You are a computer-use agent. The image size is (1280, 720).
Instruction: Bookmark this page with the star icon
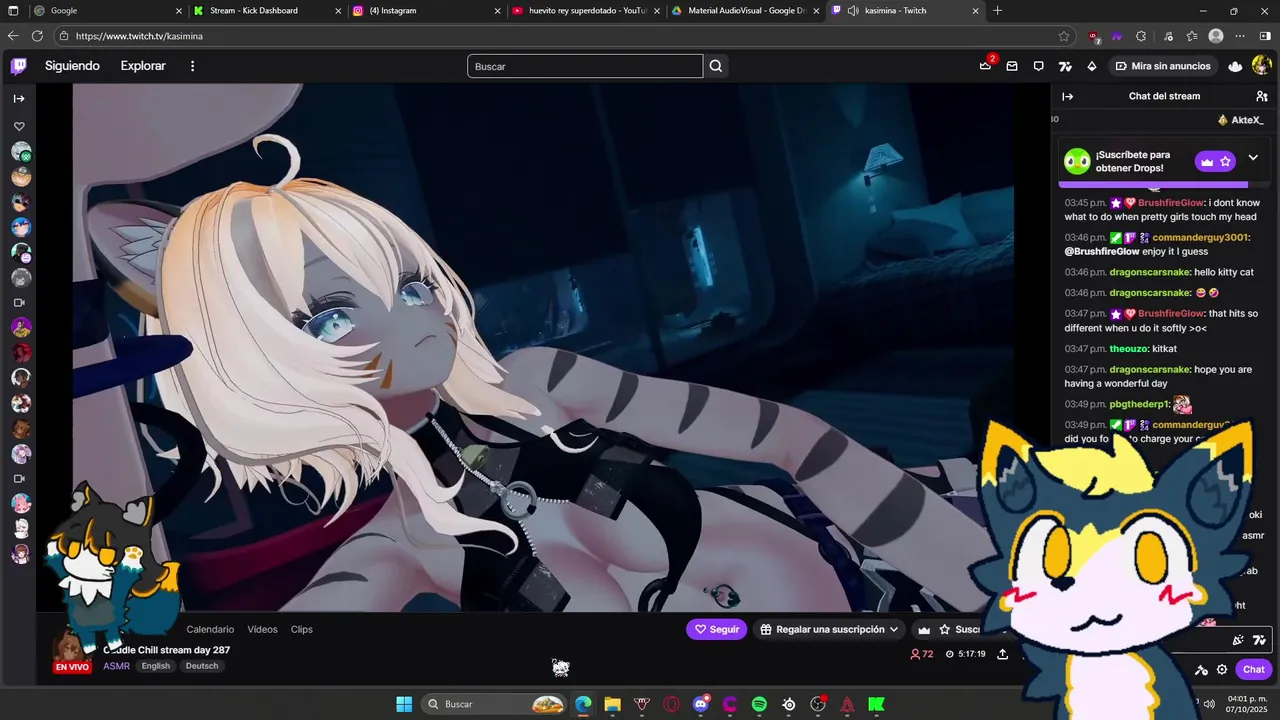click(x=1064, y=36)
